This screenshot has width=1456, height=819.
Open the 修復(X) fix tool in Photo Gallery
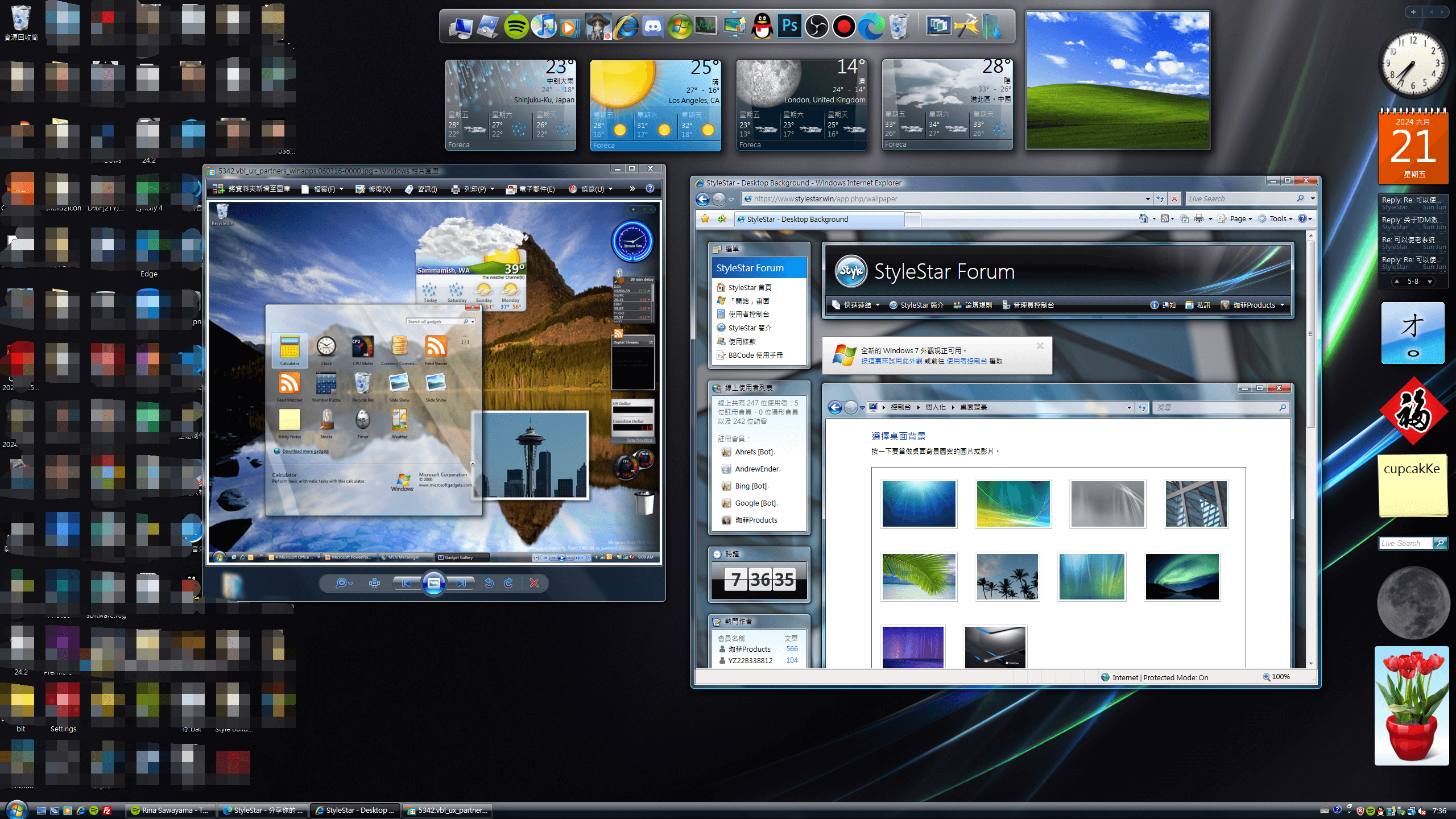click(373, 189)
